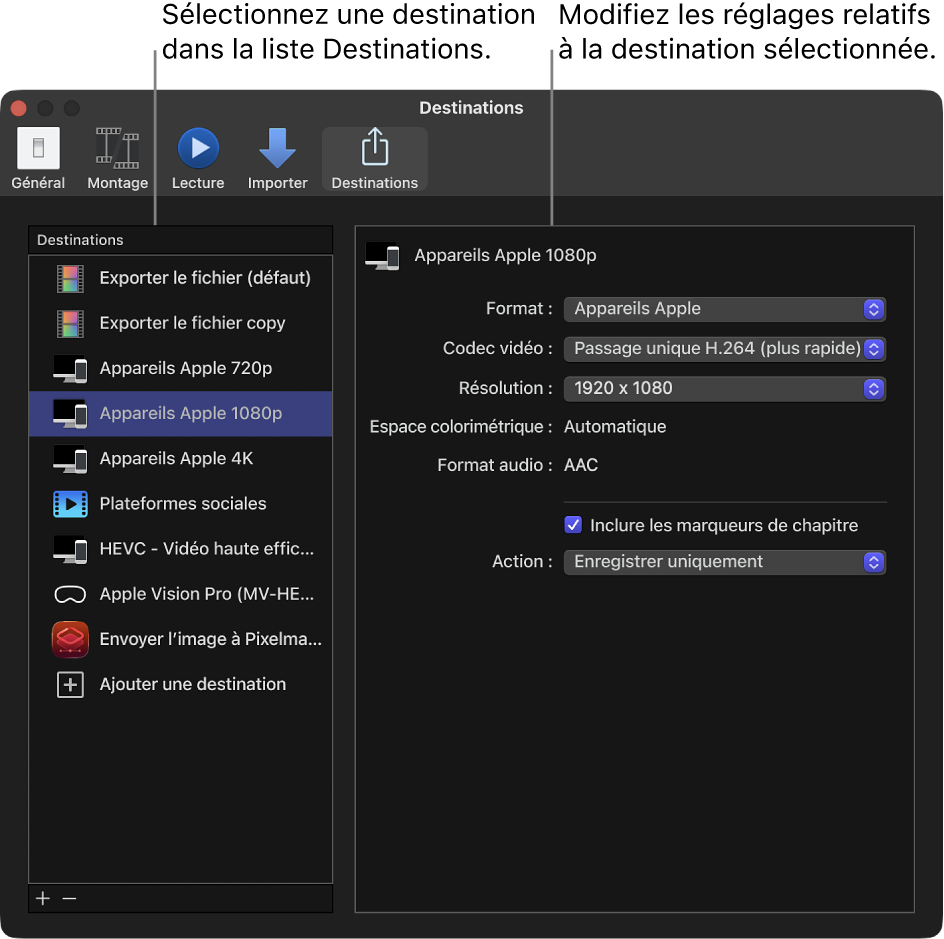Image resolution: width=944 pixels, height=939 pixels.
Task: Click the film icon for Exporter le fichier copy
Action: pyautogui.click(x=70, y=324)
